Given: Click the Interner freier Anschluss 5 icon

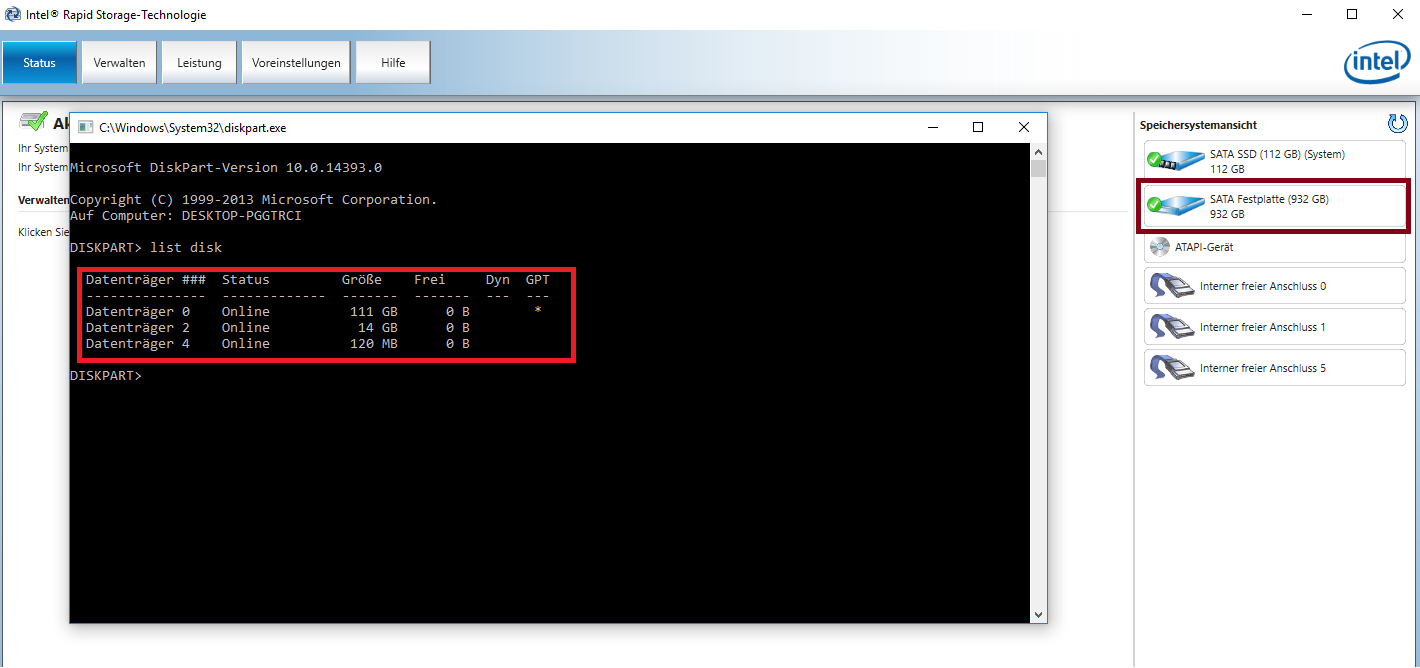Looking at the screenshot, I should [x=1171, y=368].
